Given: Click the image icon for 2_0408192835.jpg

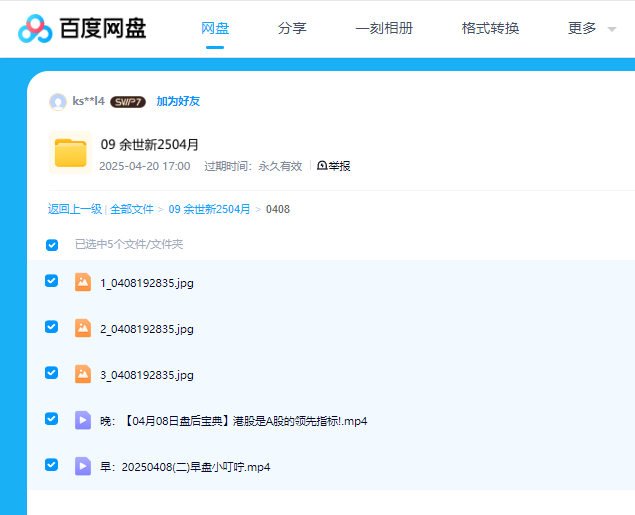Looking at the screenshot, I should 83,328.
